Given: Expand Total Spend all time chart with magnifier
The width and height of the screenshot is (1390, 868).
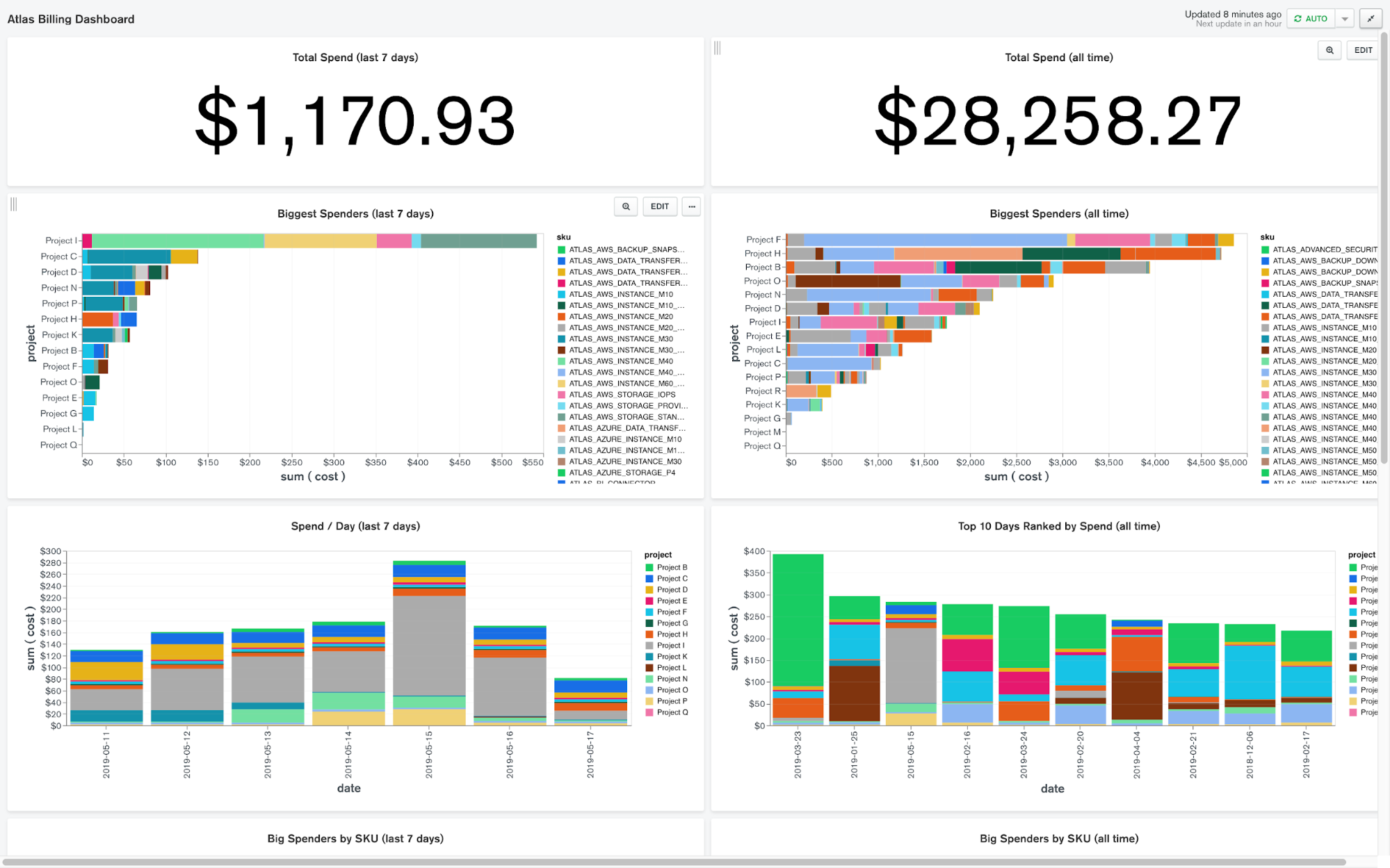Looking at the screenshot, I should (1330, 50).
